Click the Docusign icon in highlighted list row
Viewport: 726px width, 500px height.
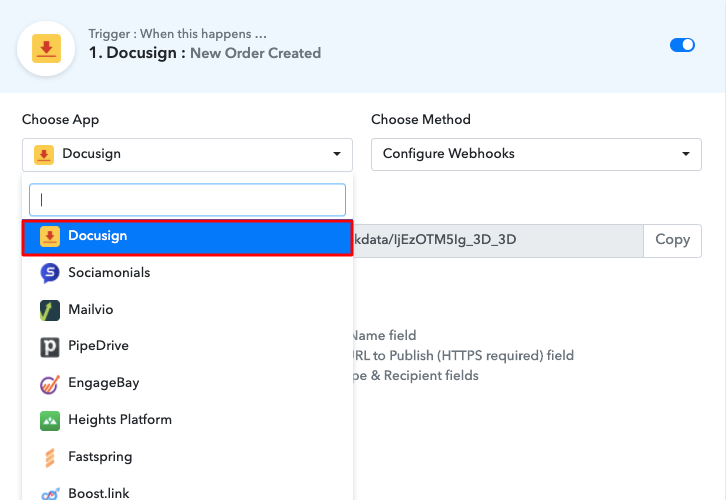[50, 236]
